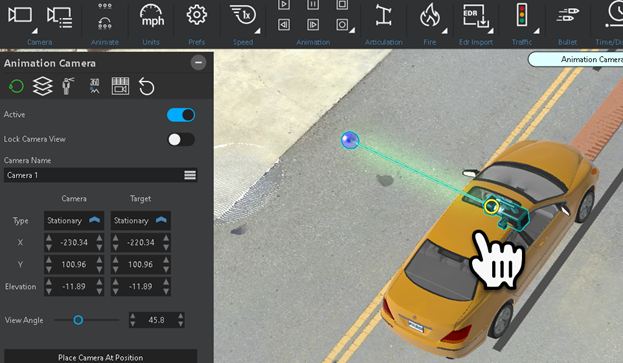Open the Units mph gauge tool
The width and height of the screenshot is (623, 363).
tap(151, 16)
